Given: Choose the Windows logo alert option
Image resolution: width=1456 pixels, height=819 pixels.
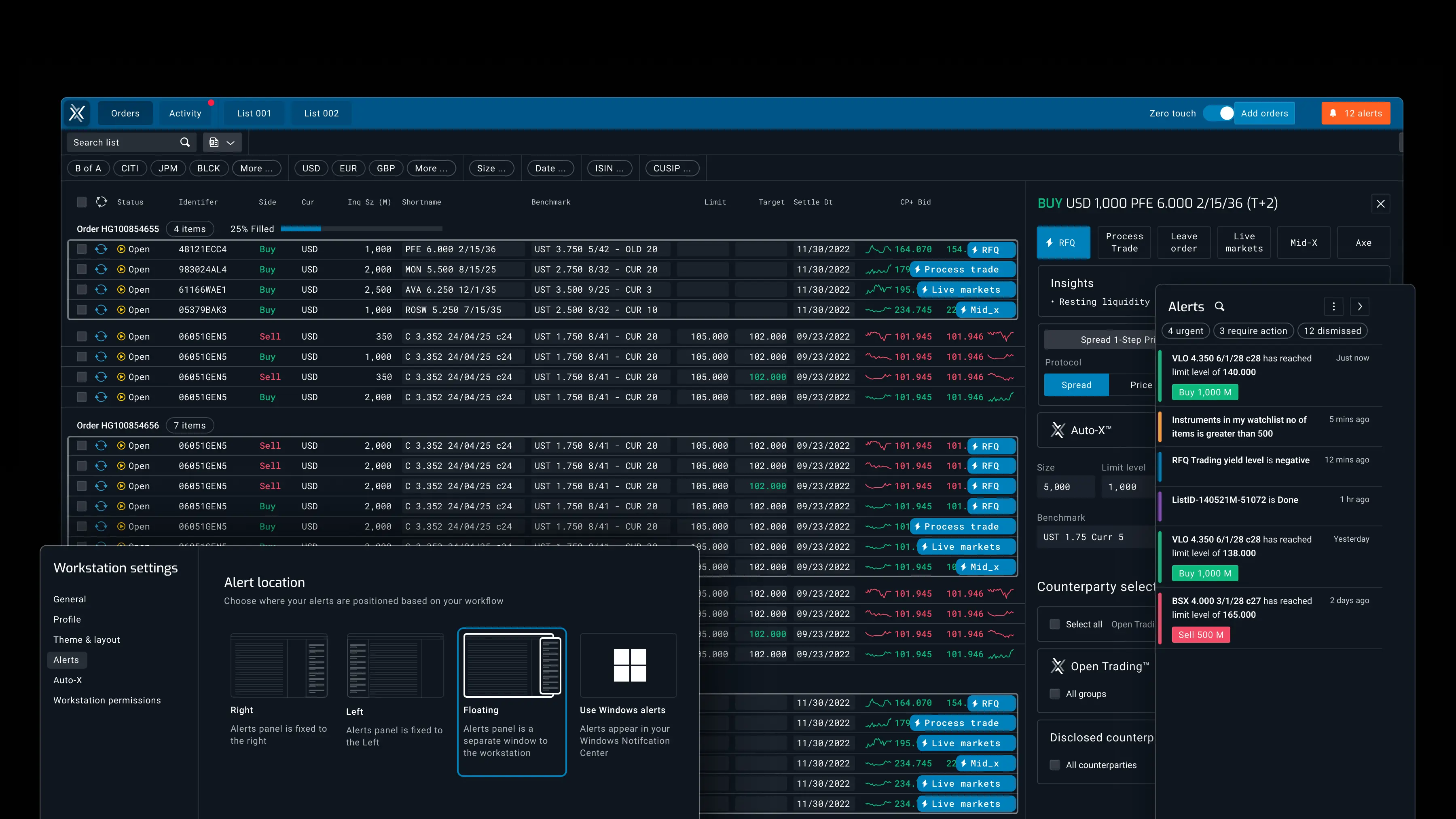Looking at the screenshot, I should [x=629, y=665].
